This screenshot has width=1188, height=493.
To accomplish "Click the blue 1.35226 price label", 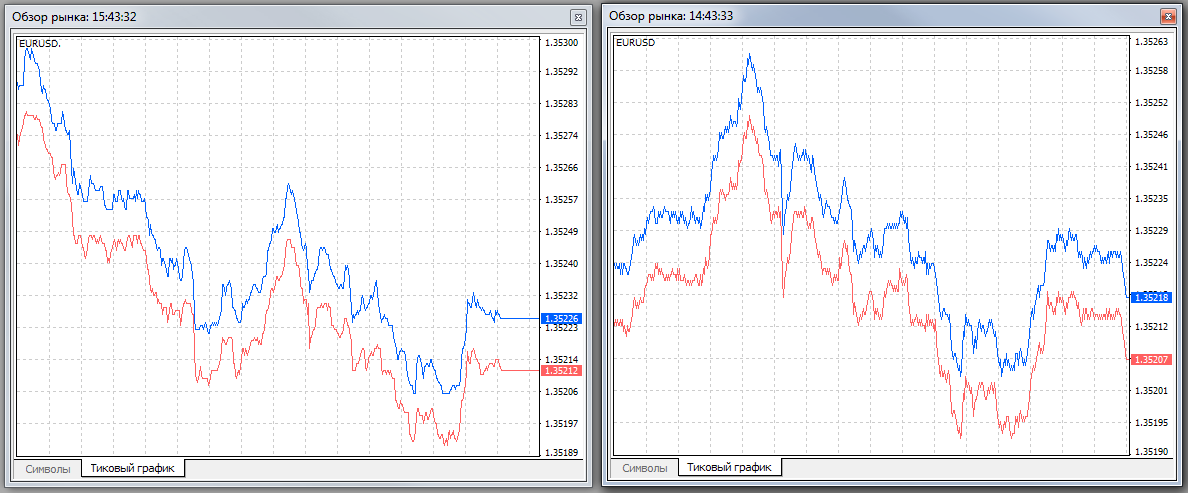I will click(x=561, y=319).
